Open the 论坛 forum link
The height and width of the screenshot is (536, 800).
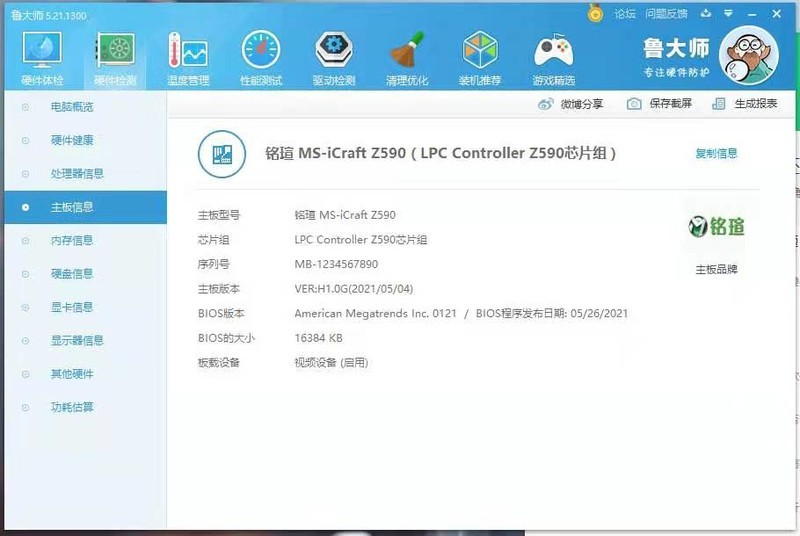coord(624,14)
